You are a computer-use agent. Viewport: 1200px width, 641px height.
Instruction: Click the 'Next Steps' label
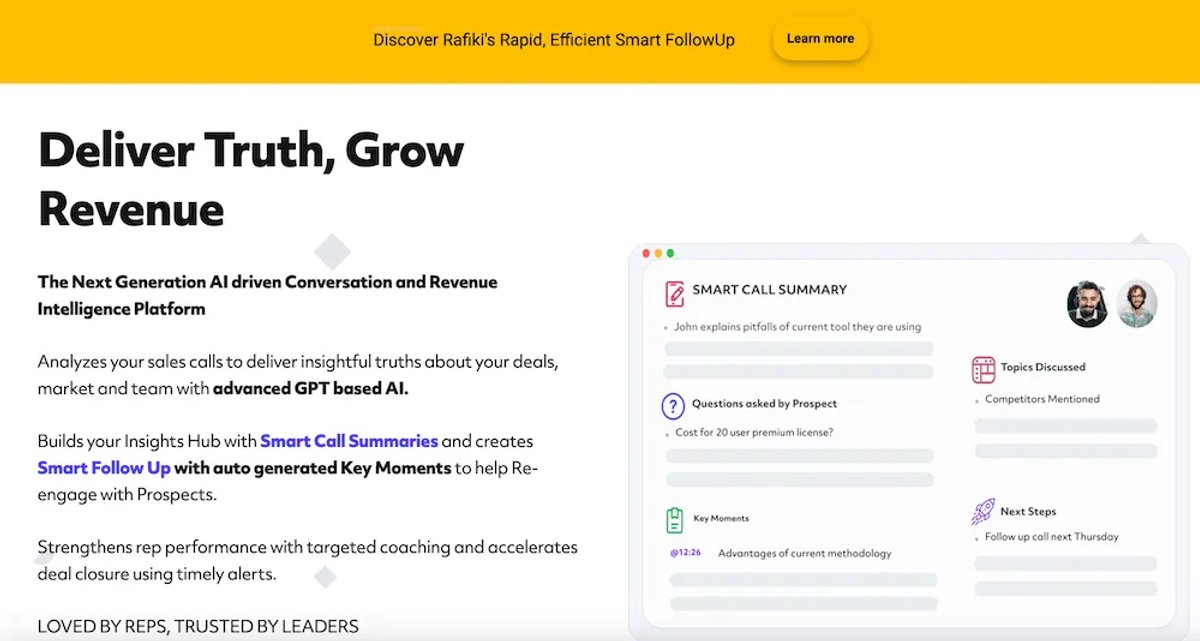point(1028,511)
